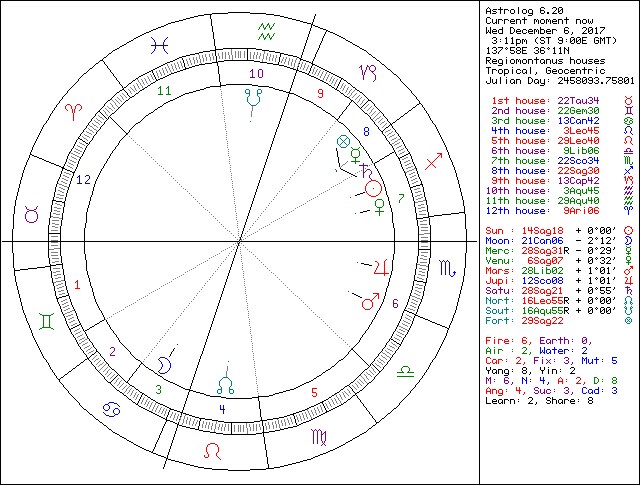The width and height of the screenshot is (640, 485).
Task: Click the 'Fire: 6, Earth: 0,' line
Action: tap(539, 341)
